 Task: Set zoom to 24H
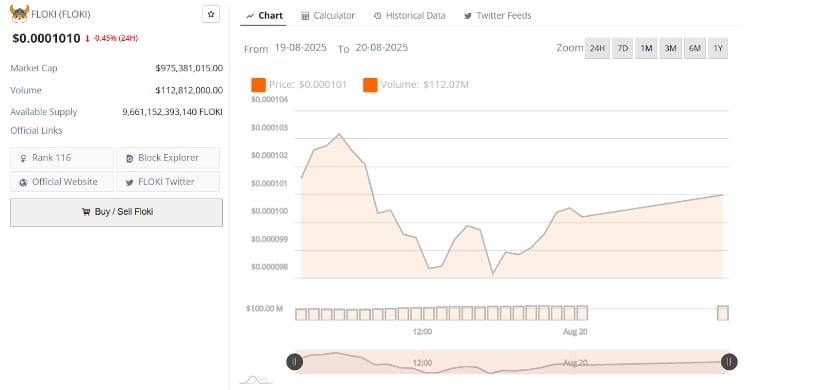tap(597, 48)
